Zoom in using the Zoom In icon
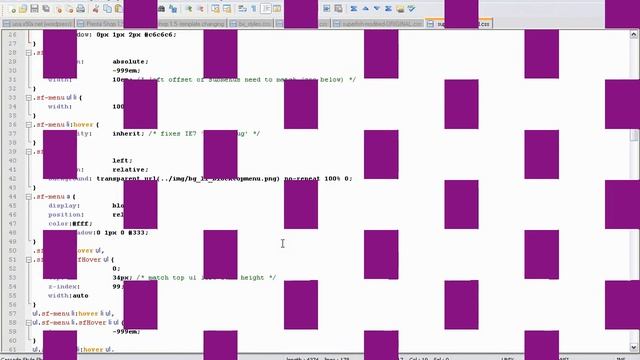 (x=189, y=9)
